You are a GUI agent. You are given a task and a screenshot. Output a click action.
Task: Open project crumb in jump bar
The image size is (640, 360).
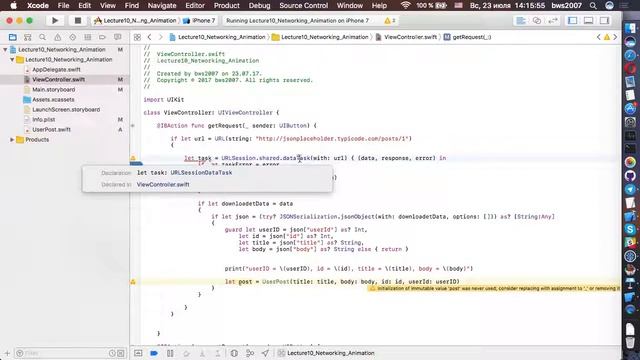(218, 37)
